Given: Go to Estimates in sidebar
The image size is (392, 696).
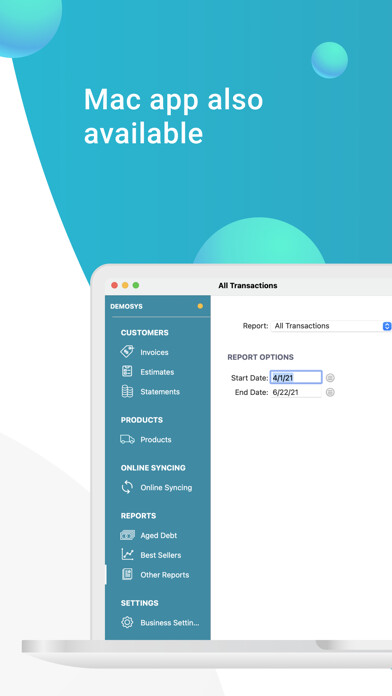Looking at the screenshot, I should click(157, 372).
